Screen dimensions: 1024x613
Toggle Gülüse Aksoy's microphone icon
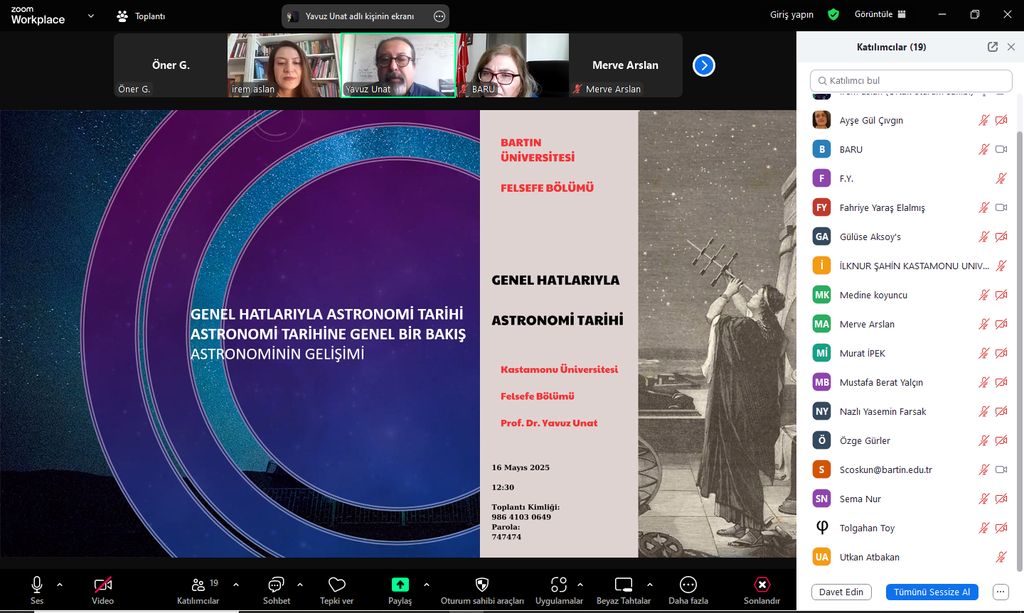coord(984,237)
